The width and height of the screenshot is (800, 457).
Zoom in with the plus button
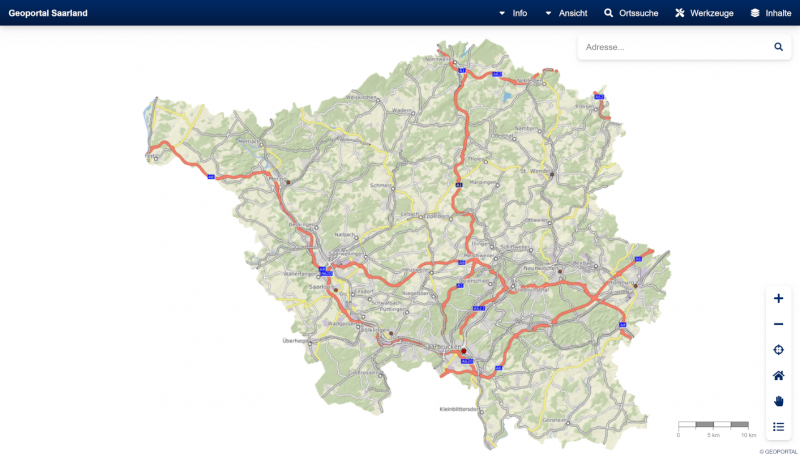tap(778, 298)
